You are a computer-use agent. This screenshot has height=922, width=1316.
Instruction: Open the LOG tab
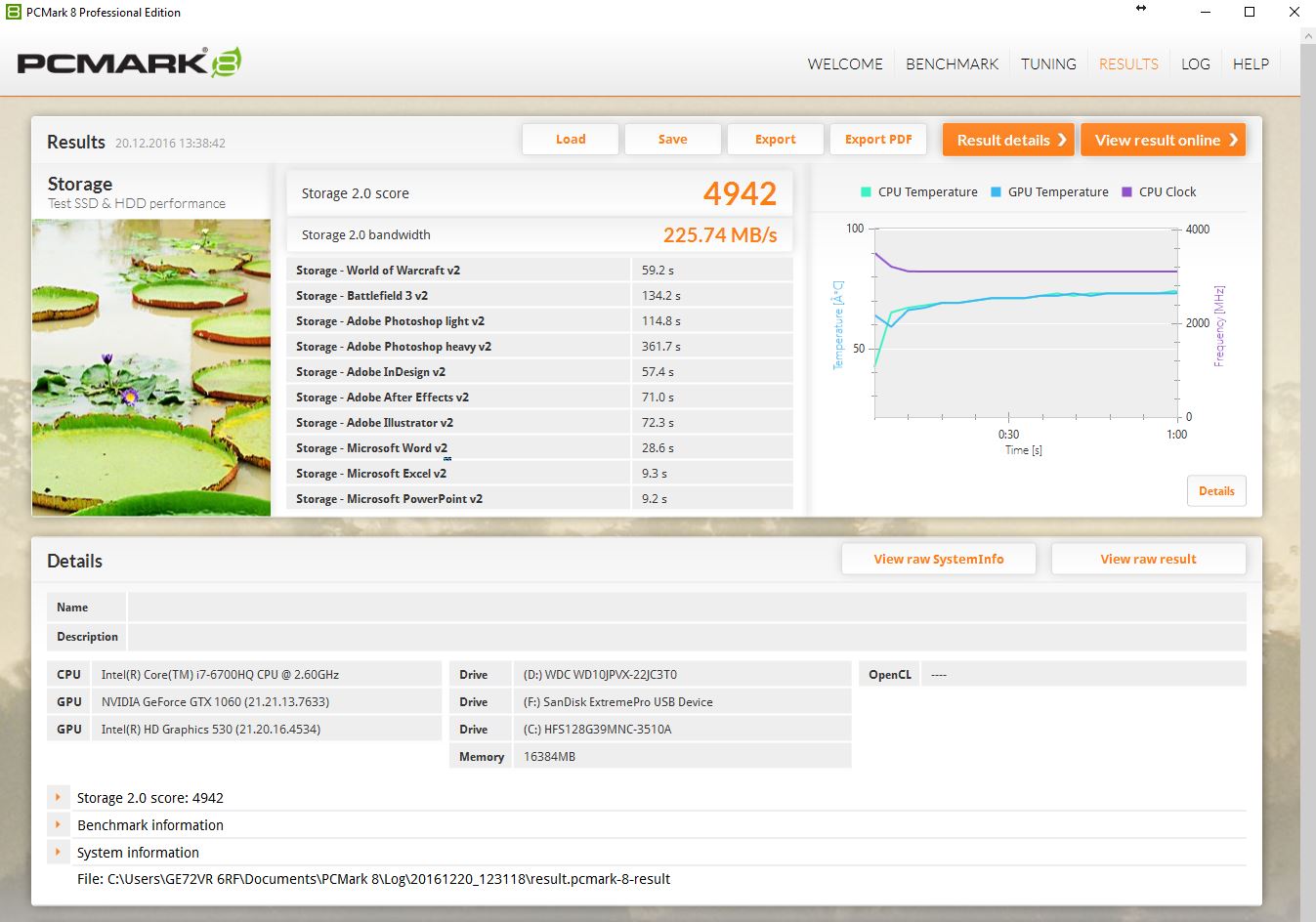tap(1196, 63)
